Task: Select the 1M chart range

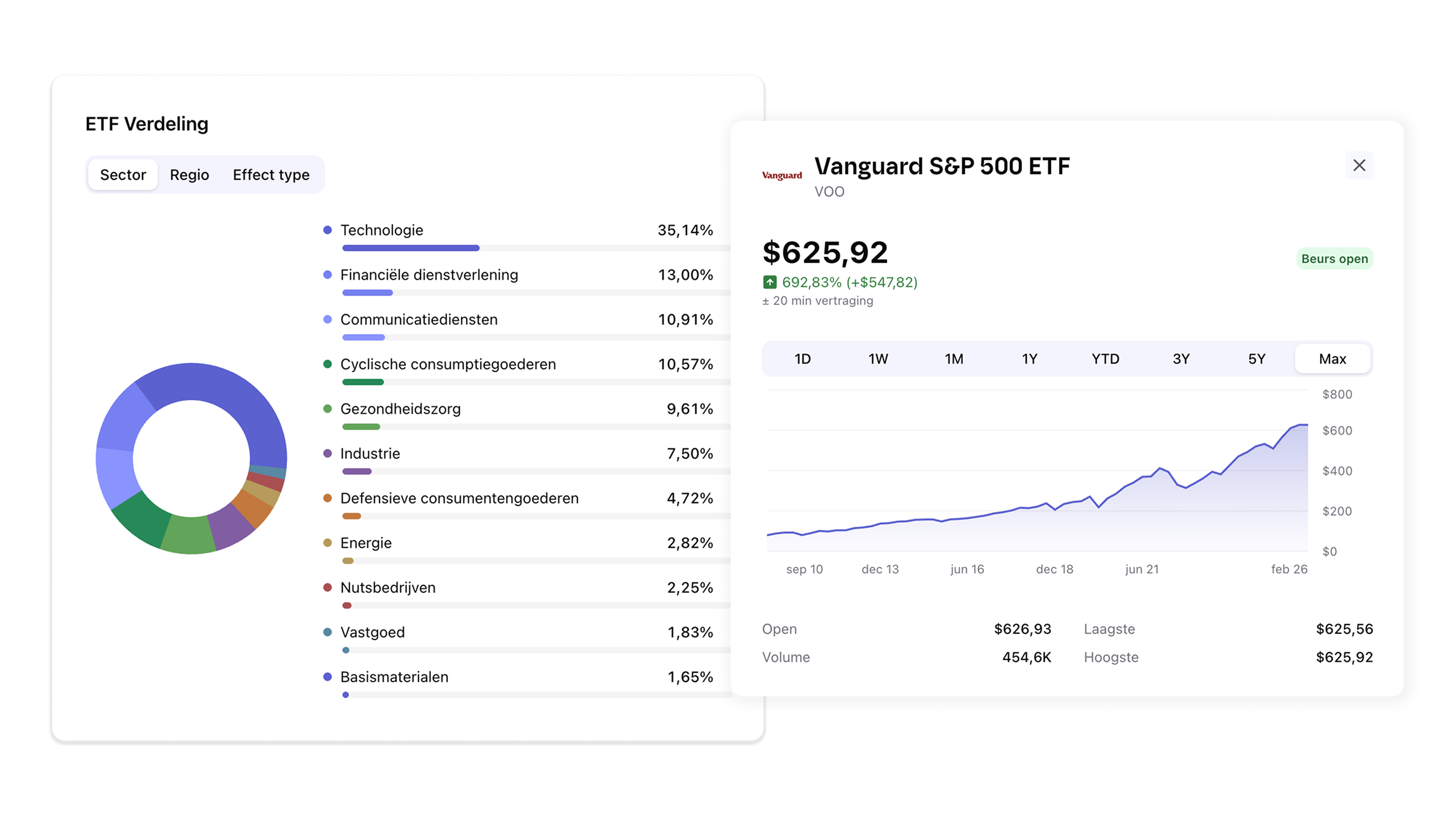Action: [x=954, y=359]
